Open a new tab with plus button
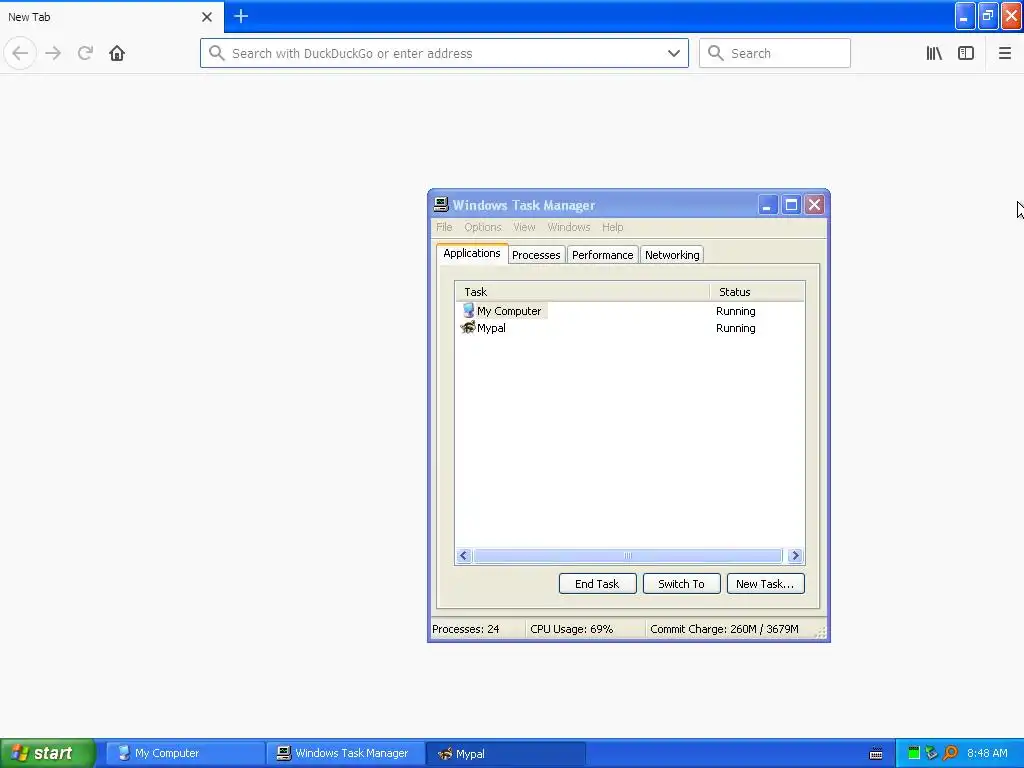The width and height of the screenshot is (1024, 768). pos(241,16)
